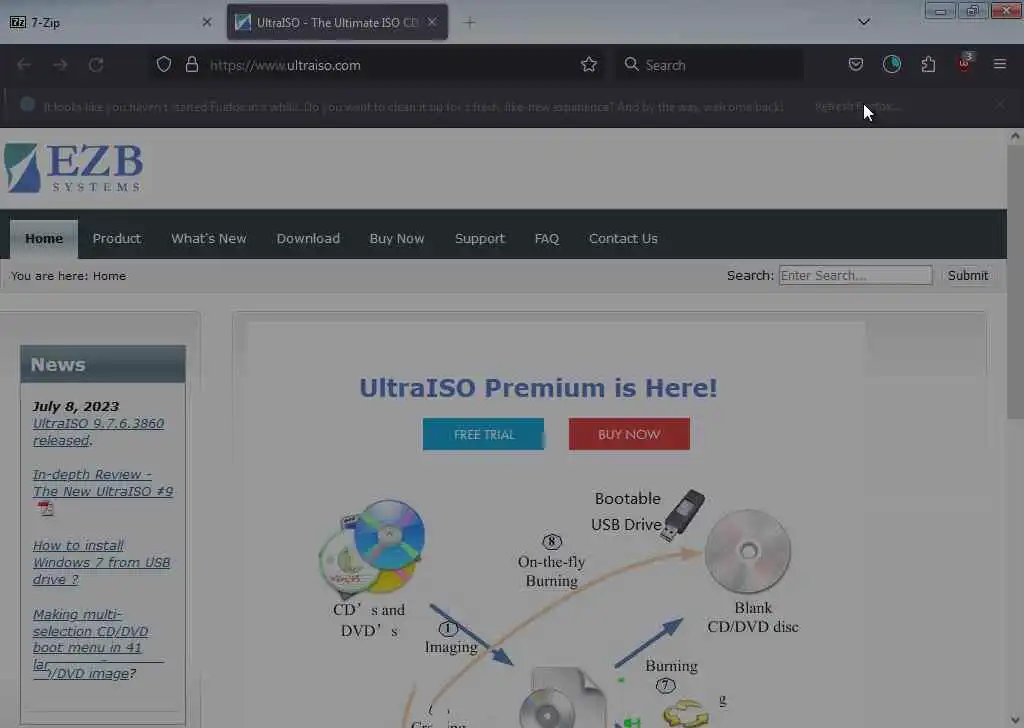Click the UltraISO Premium is Here heading

click(x=538, y=388)
